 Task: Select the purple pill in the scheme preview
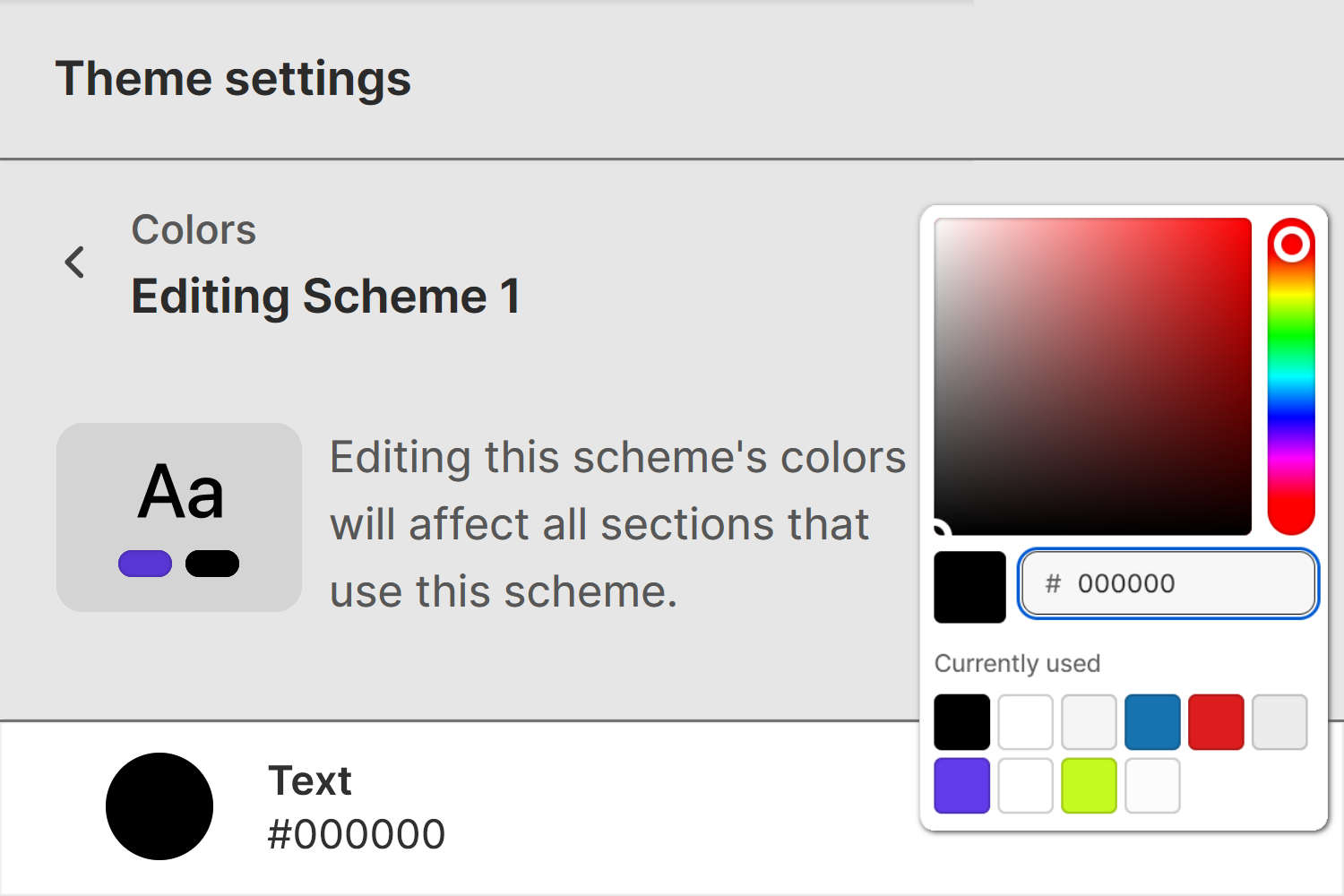coord(144,563)
